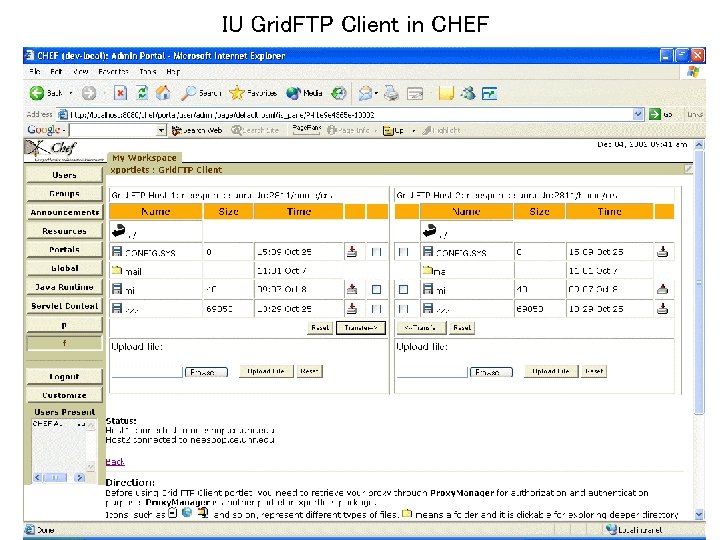The image size is (720, 540).
Task: Click the Print icon in toolbar
Action: coord(391,93)
